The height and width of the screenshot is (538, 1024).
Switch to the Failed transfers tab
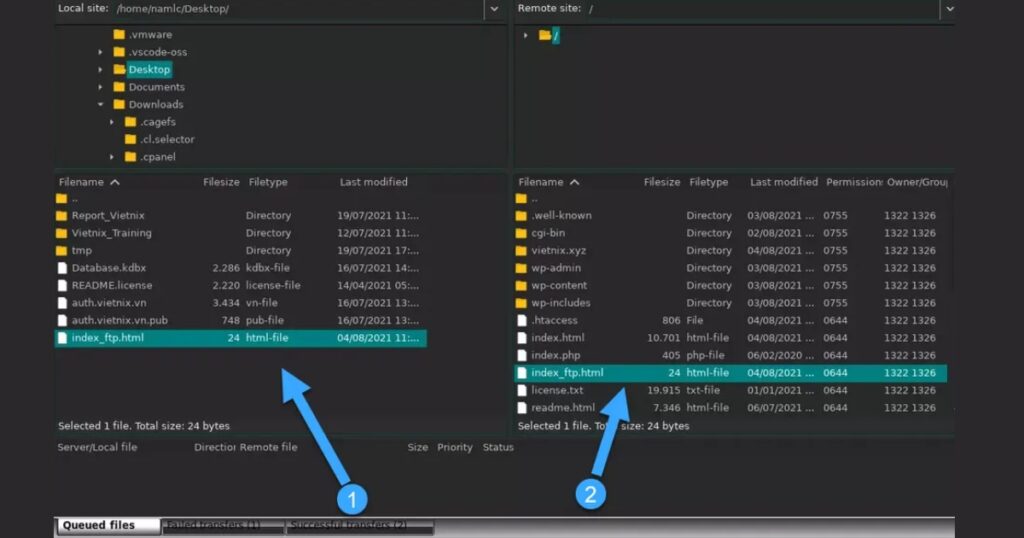click(222, 526)
